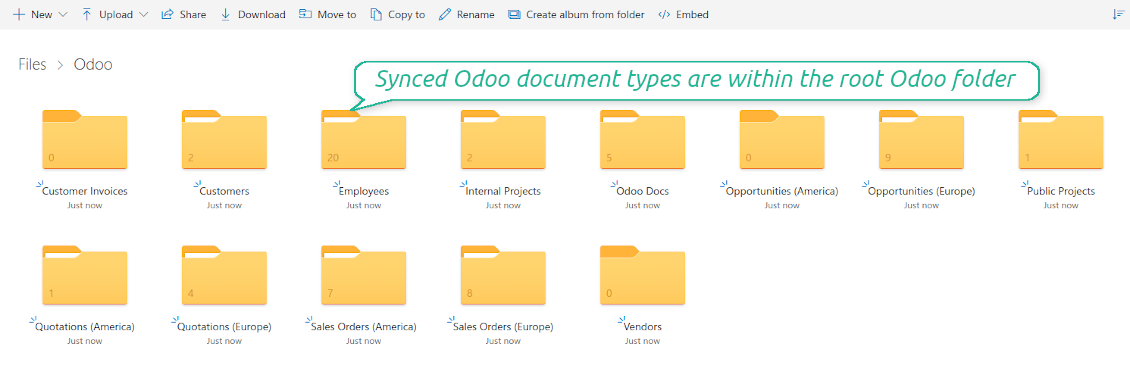The image size is (1130, 368).
Task: Click Just now under Odoo Docs
Action: (x=643, y=205)
